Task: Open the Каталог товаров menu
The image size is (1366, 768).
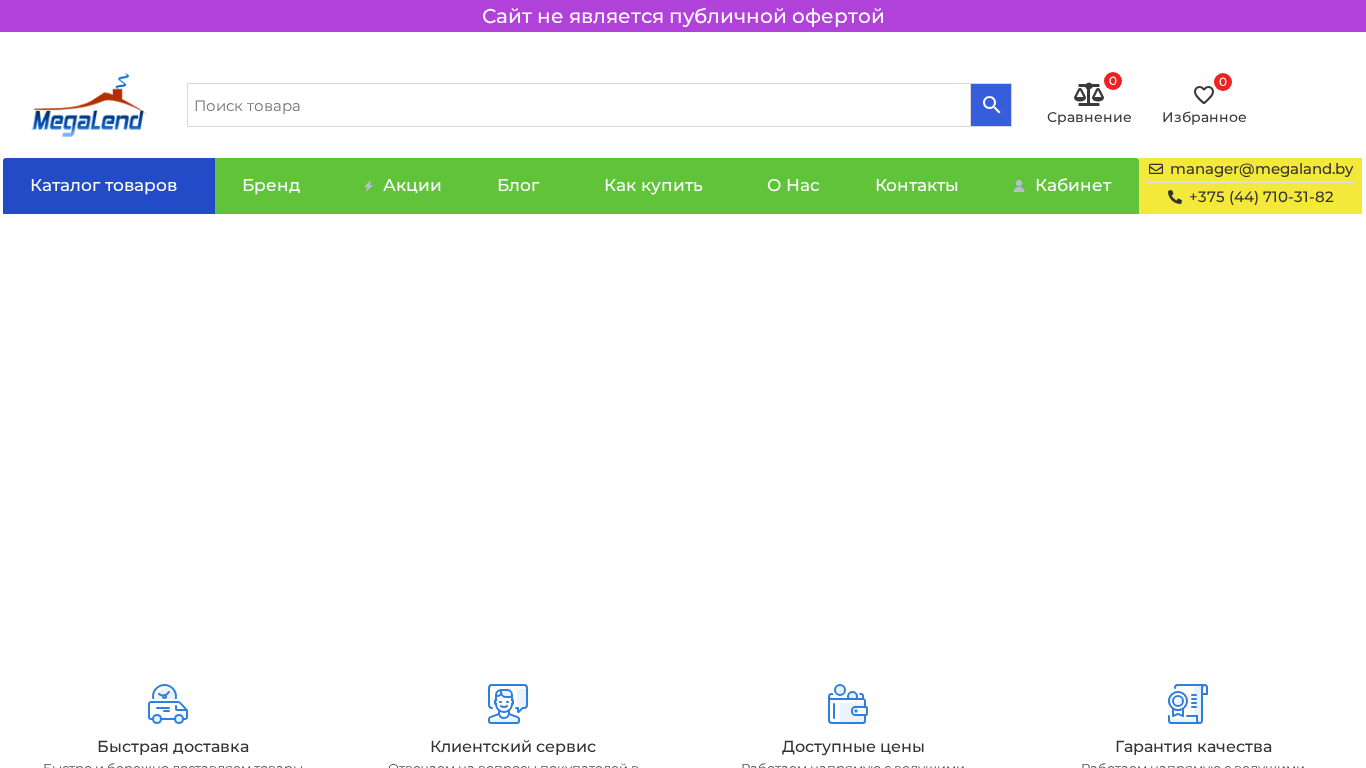Action: click(109, 186)
